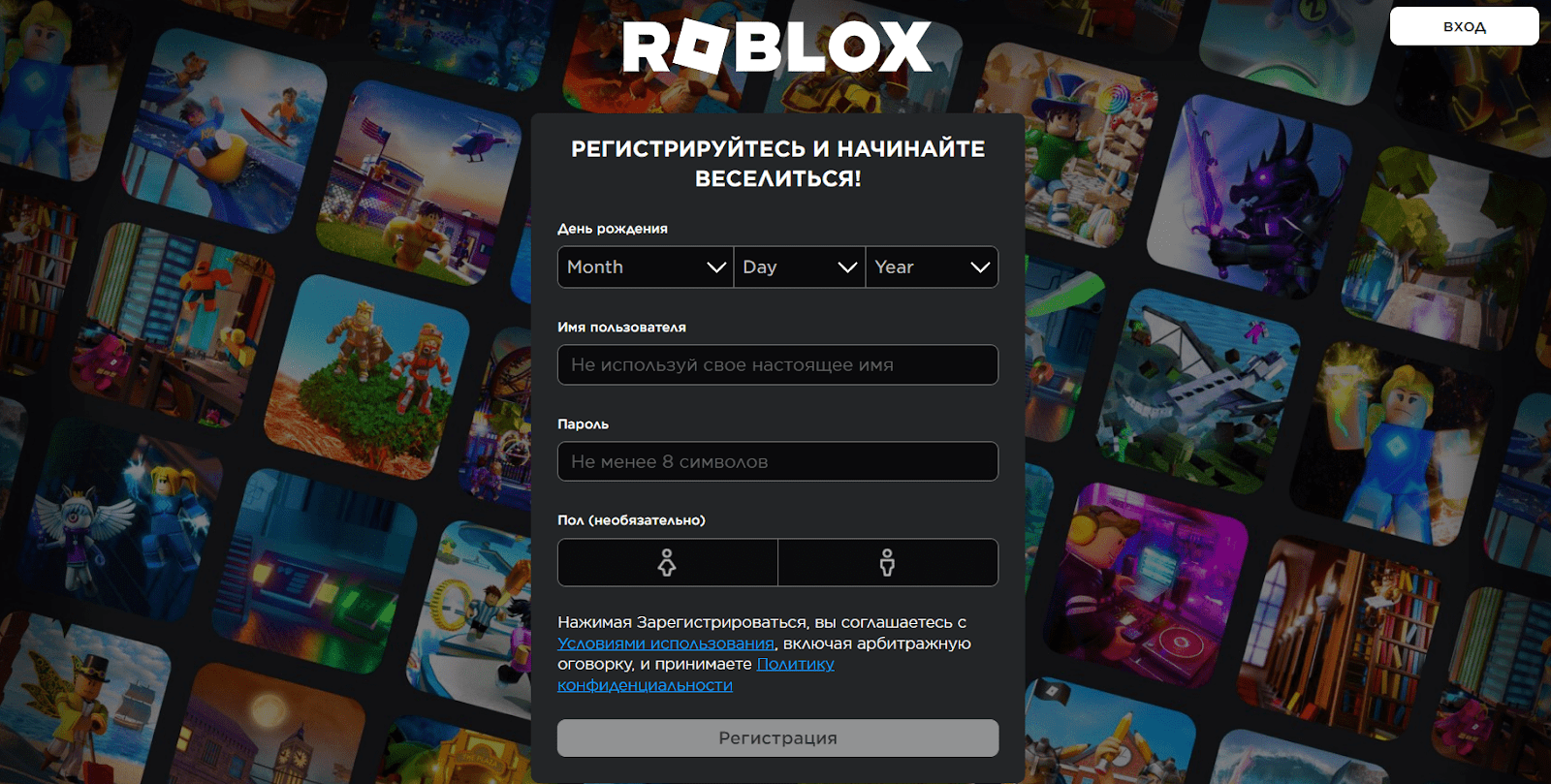Screen dimensions: 1551x784
Task: Click the Roblox logo
Action: click(776, 47)
